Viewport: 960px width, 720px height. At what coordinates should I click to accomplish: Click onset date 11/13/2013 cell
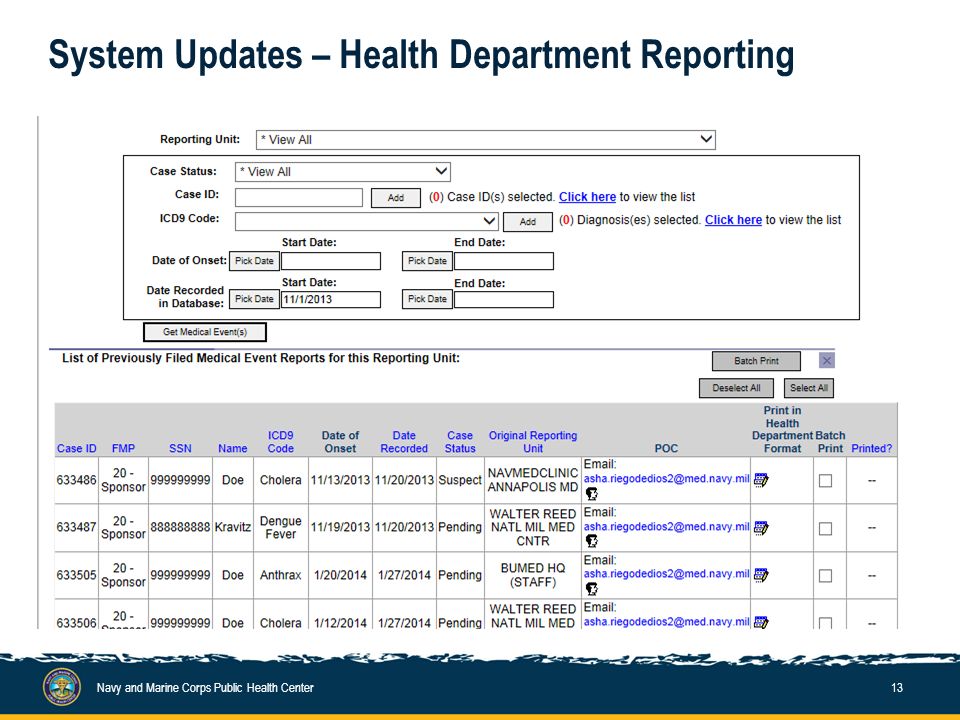(340, 480)
